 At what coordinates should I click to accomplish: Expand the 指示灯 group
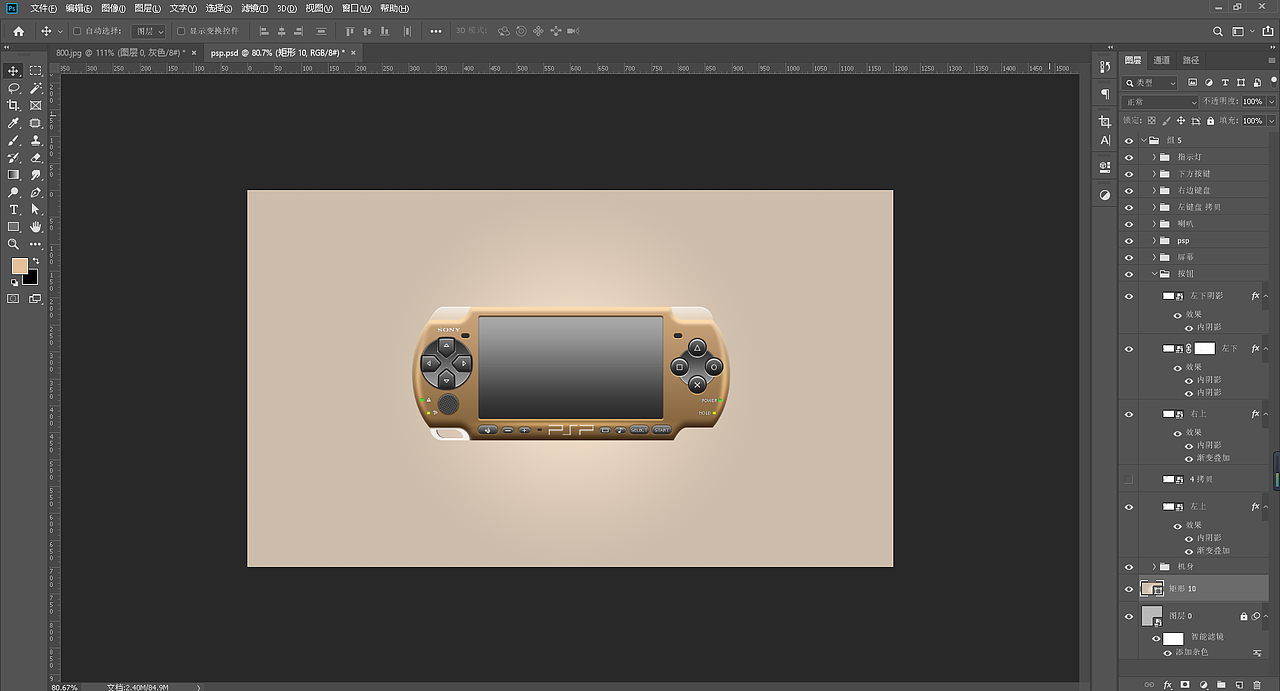[1153, 157]
